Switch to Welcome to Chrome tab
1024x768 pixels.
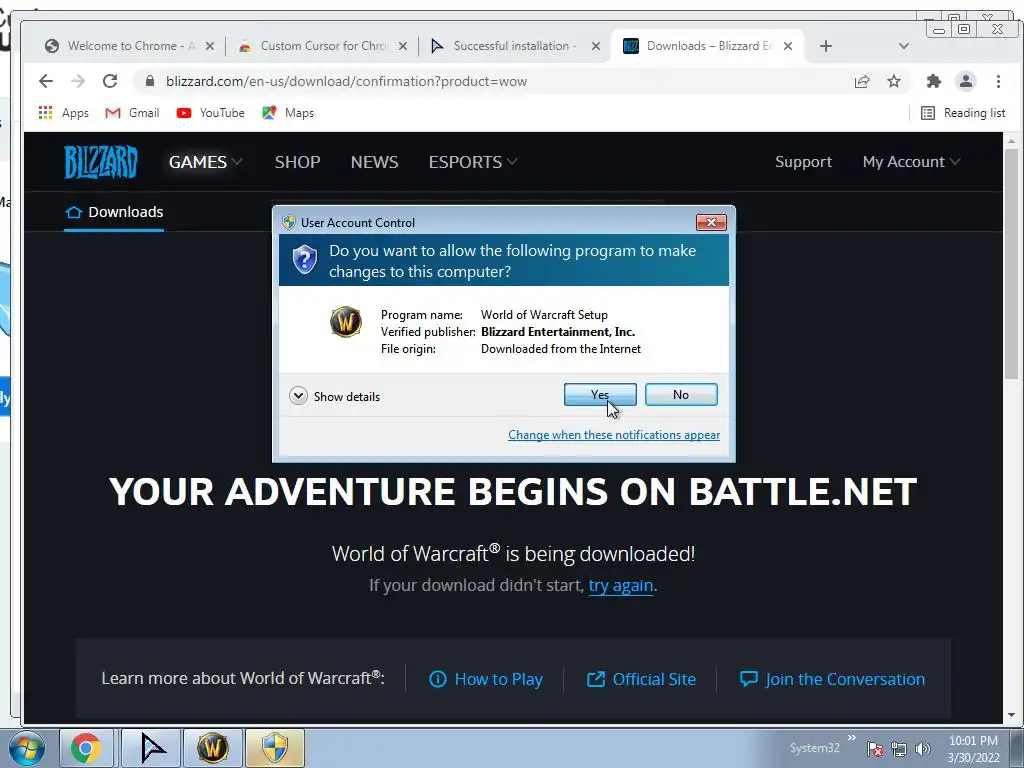pos(130,46)
